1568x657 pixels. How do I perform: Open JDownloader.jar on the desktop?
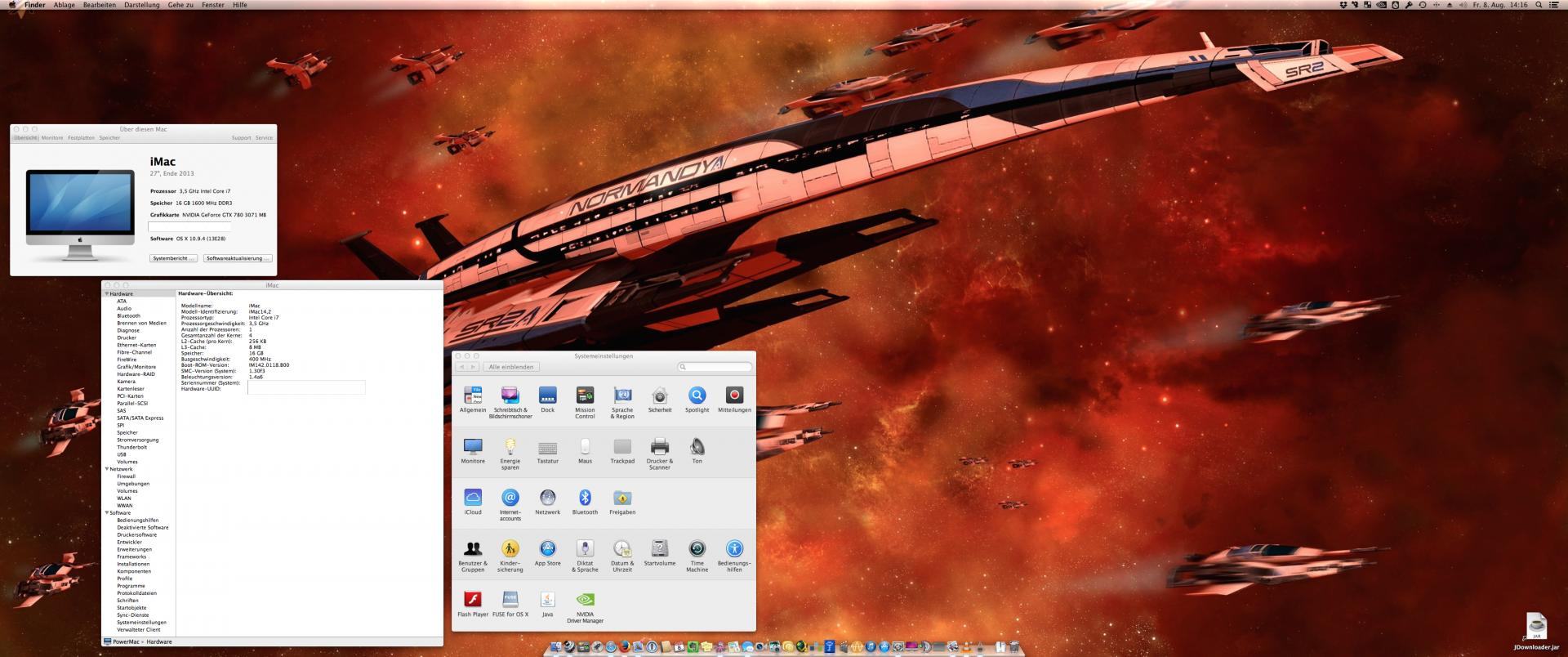click(x=1536, y=632)
